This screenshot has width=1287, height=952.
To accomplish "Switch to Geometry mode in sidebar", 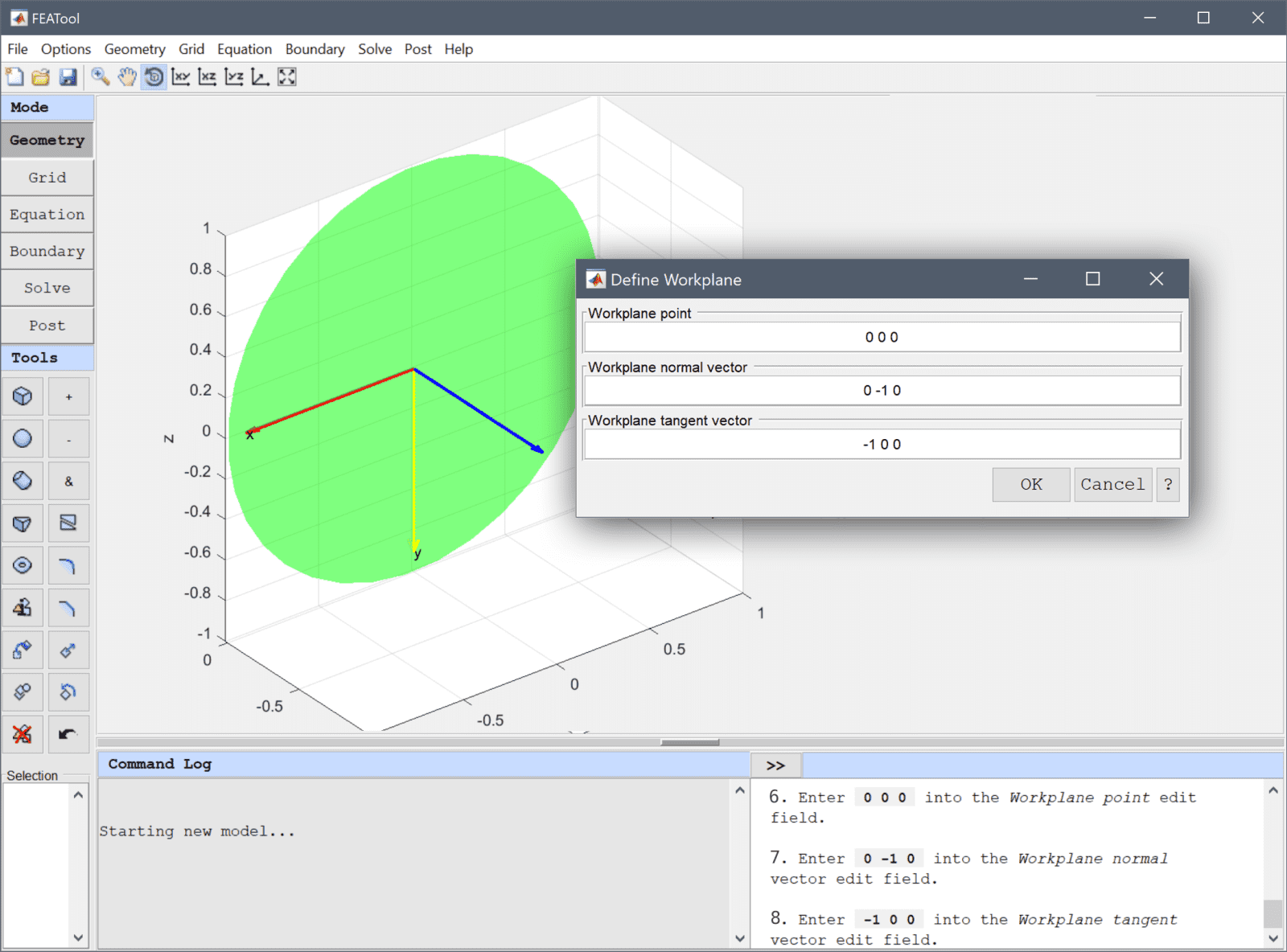I will (x=47, y=140).
